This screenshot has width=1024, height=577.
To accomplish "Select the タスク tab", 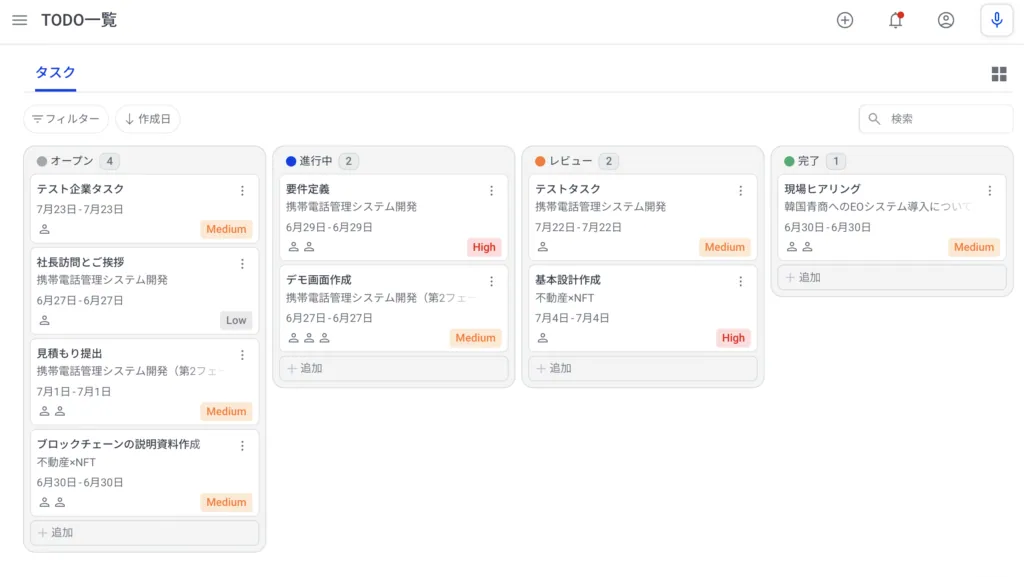I will (56, 73).
